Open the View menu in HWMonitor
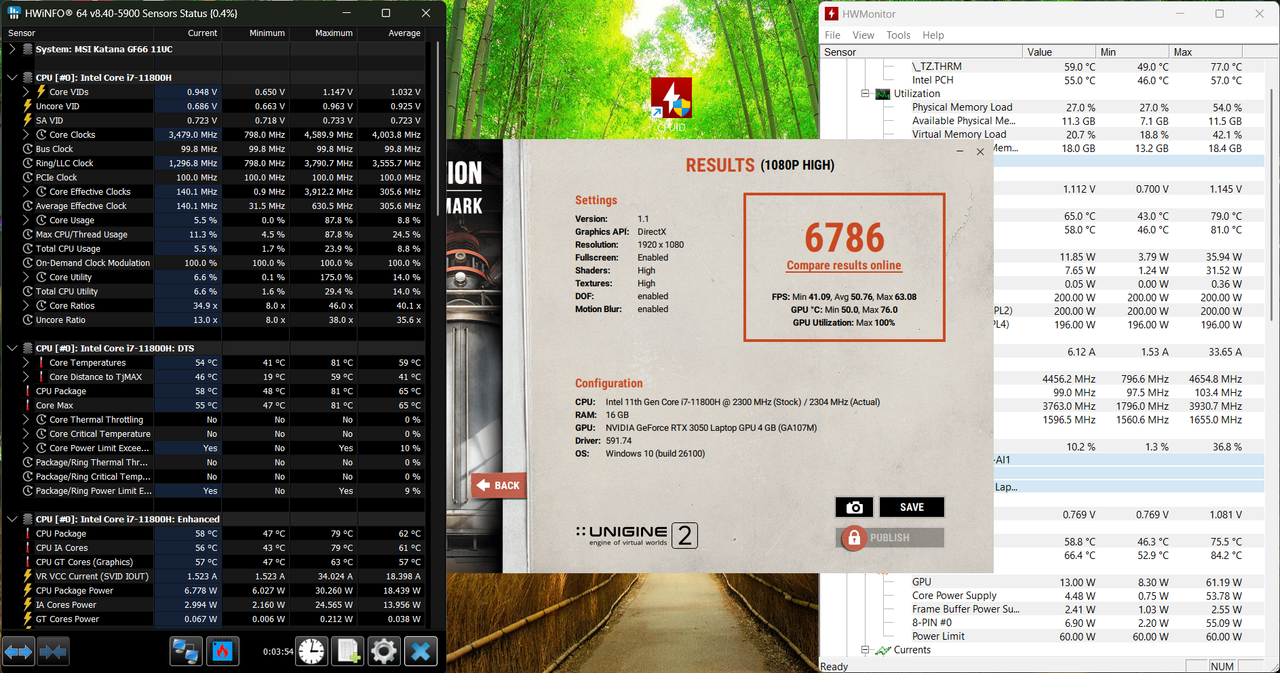Viewport: 1280px width, 673px height. (x=863, y=35)
